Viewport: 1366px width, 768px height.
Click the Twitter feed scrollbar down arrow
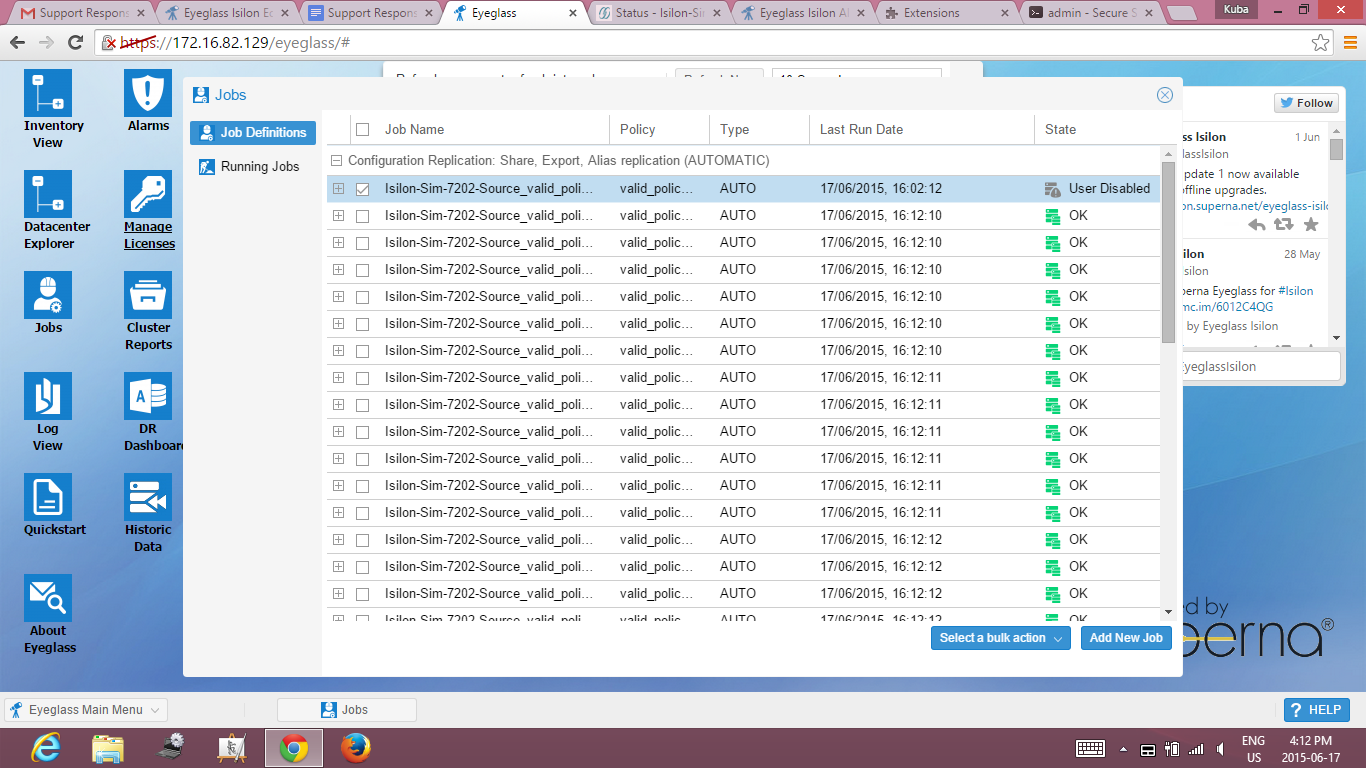[x=1335, y=338]
